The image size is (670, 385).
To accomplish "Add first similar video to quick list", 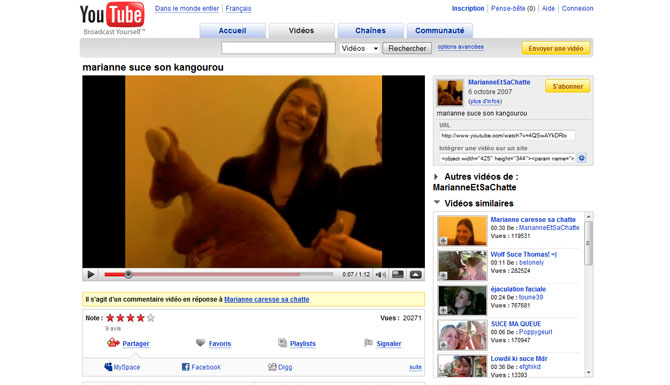I will coord(444,241).
